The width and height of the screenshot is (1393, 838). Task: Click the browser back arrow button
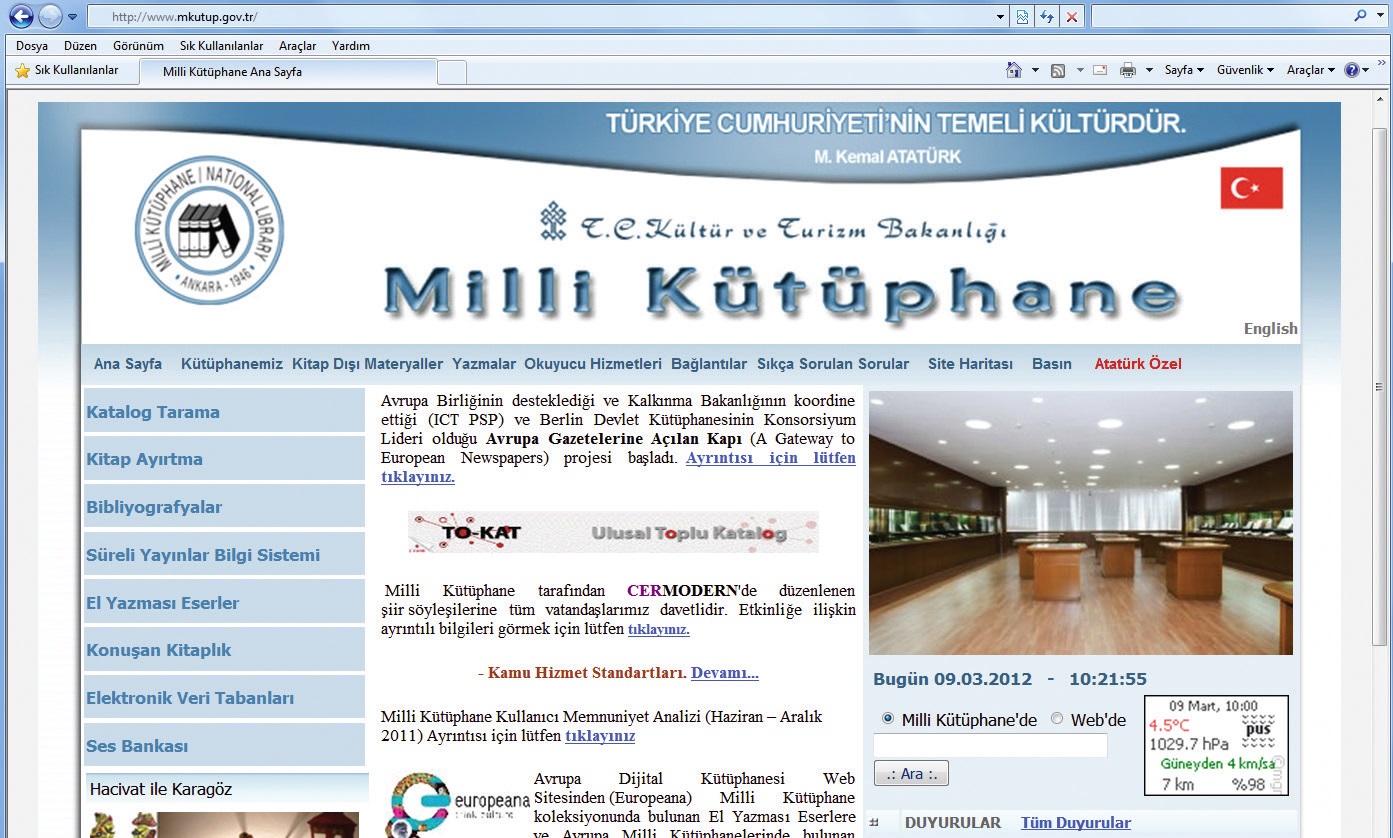(21, 16)
